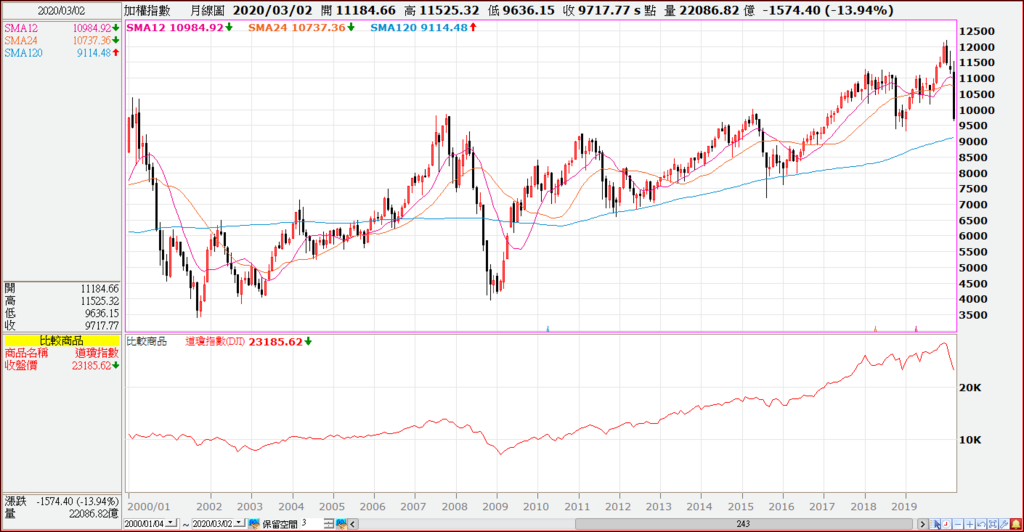This screenshot has width=1024, height=532.
Task: Click SMA12 indicator label in left panel
Action: click(21, 28)
